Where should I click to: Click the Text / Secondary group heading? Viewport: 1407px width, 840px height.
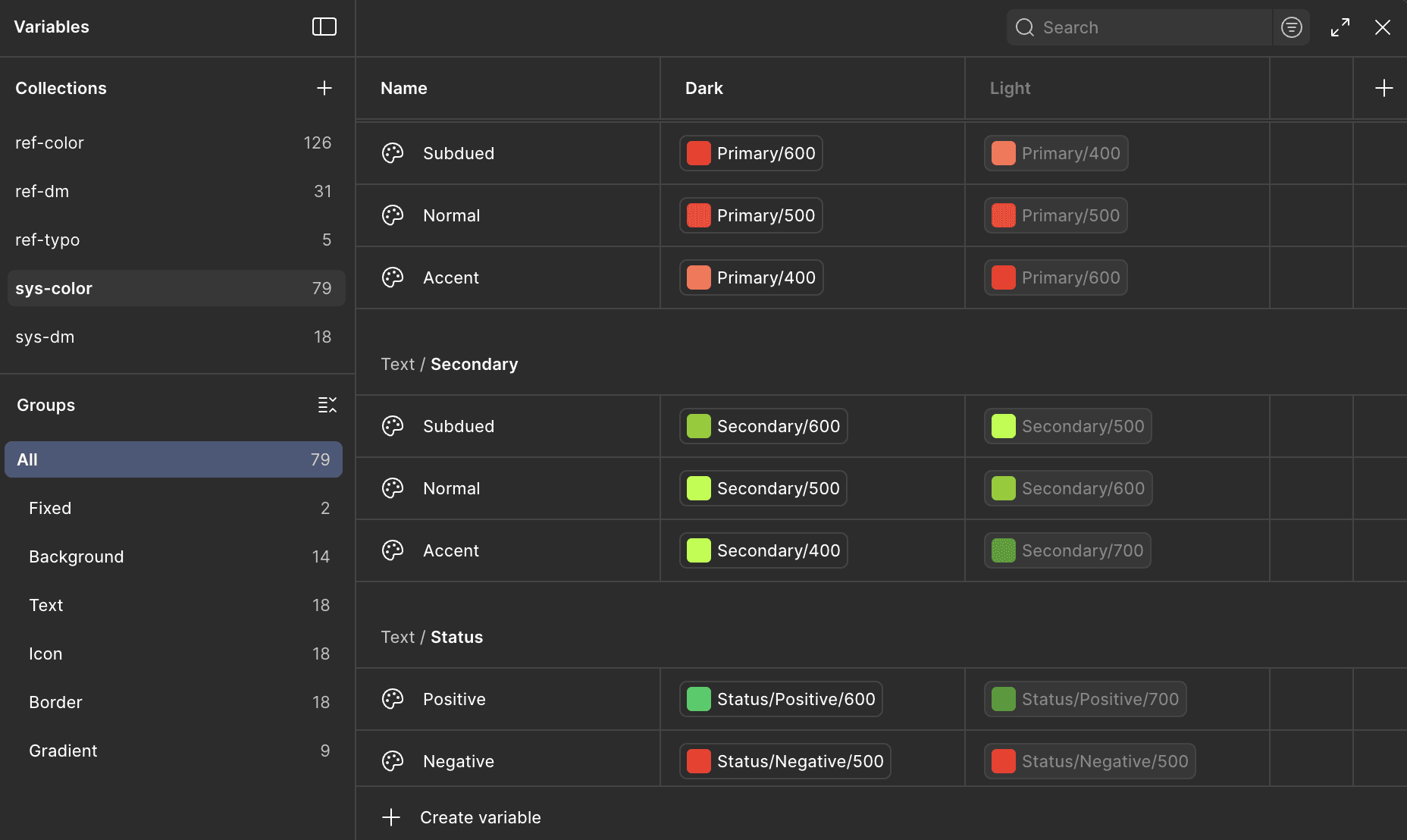450,364
